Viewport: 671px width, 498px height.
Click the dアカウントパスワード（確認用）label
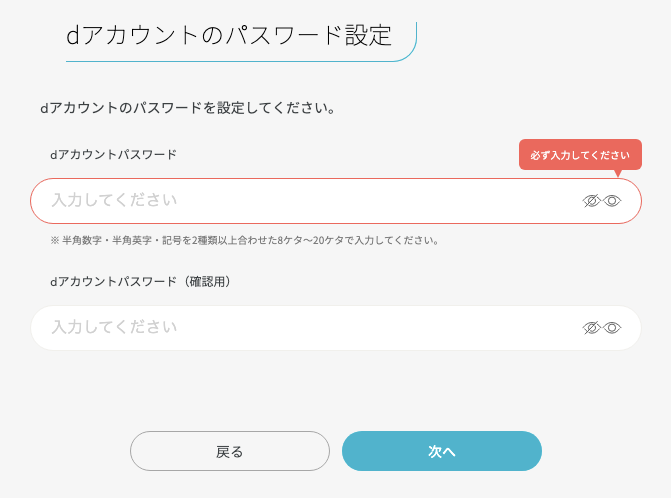(140, 282)
